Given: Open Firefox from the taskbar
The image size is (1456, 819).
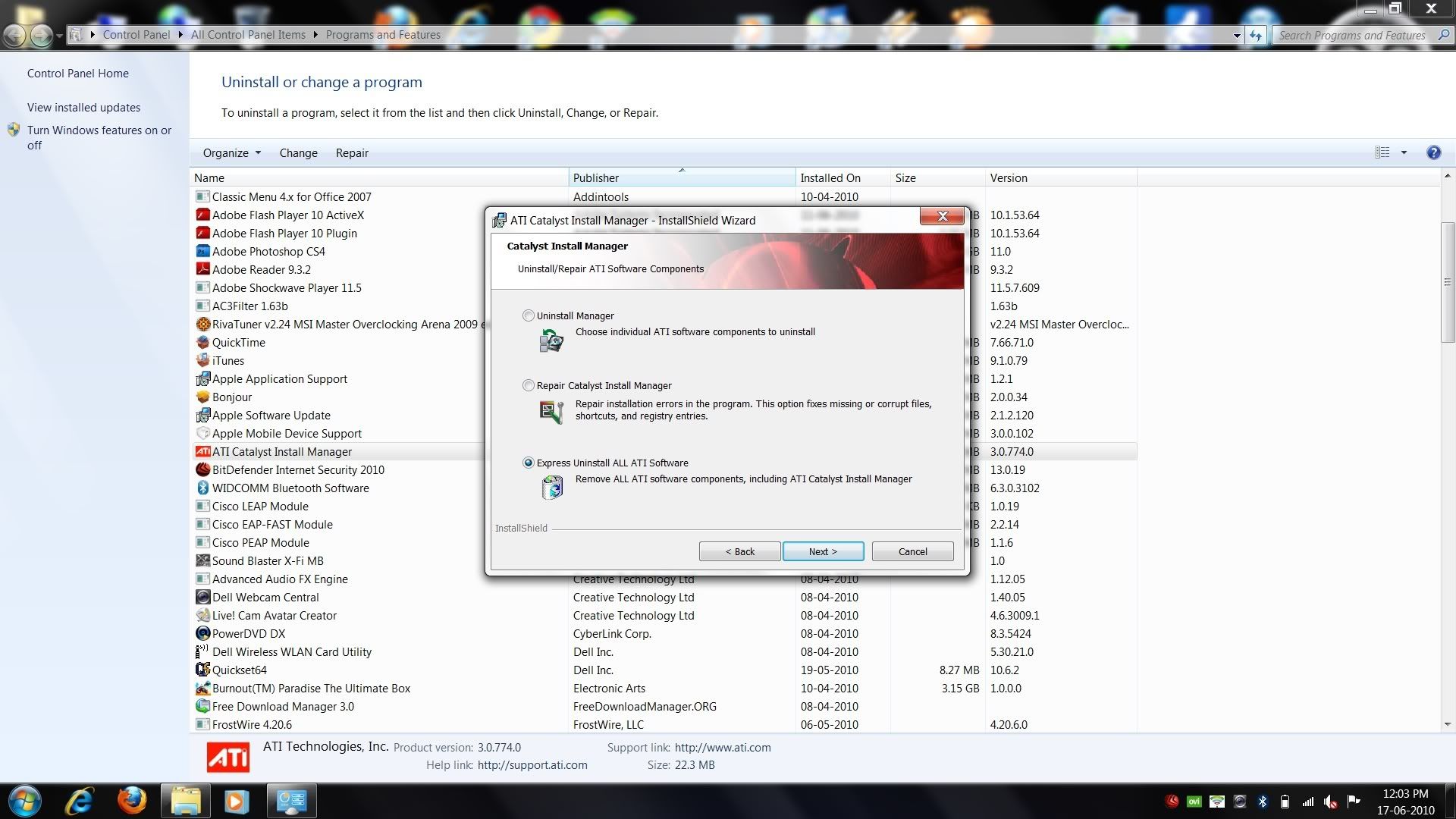Looking at the screenshot, I should (x=132, y=801).
